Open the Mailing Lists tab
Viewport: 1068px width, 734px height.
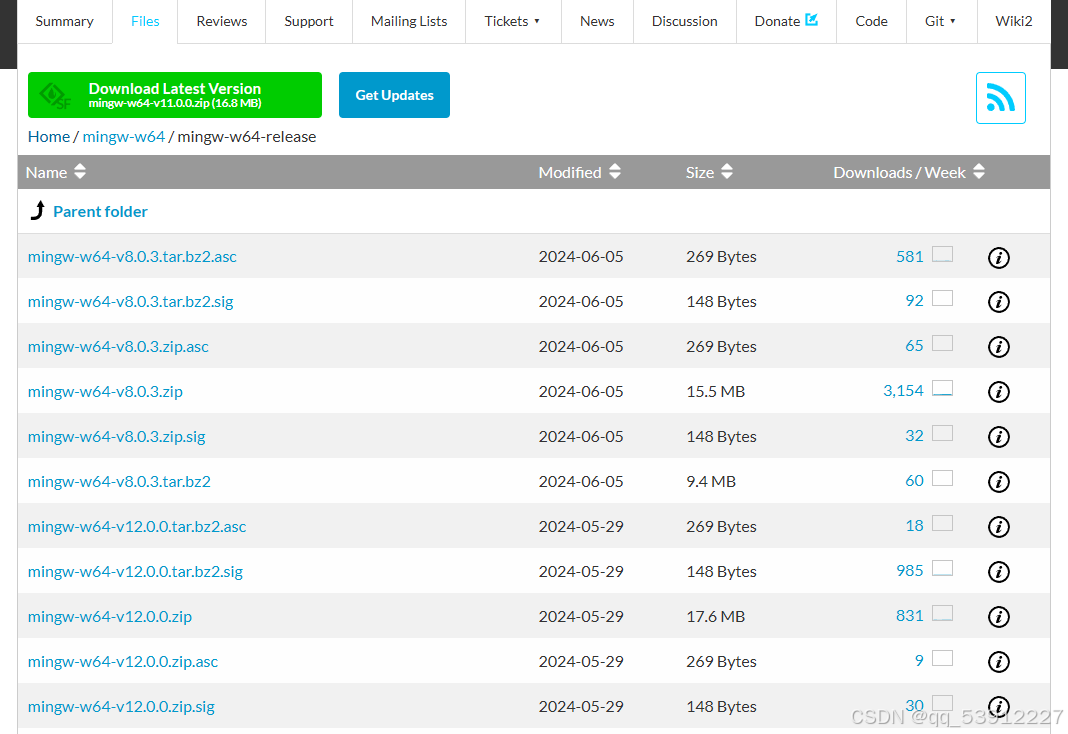(409, 21)
